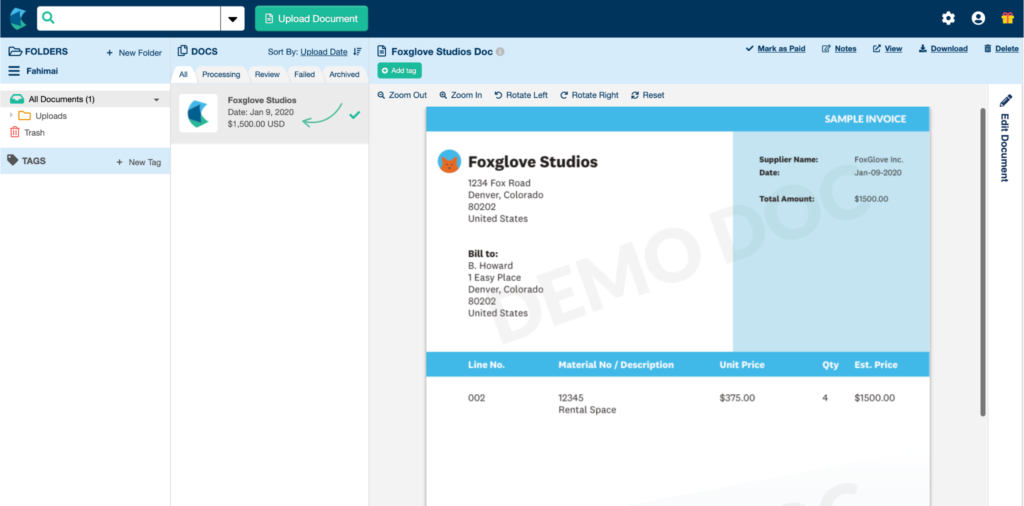Toggle sort direction icon
1024x506 pixels.
point(357,52)
